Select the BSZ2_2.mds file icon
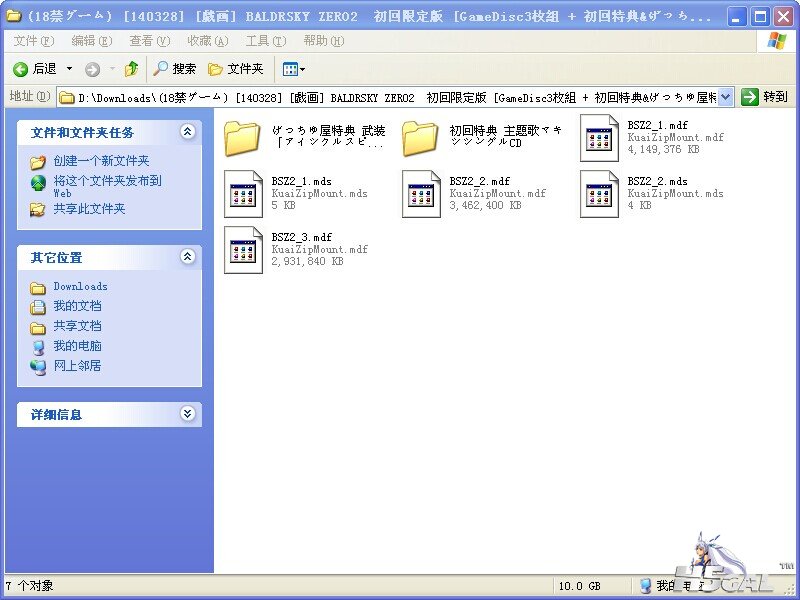 click(x=599, y=194)
